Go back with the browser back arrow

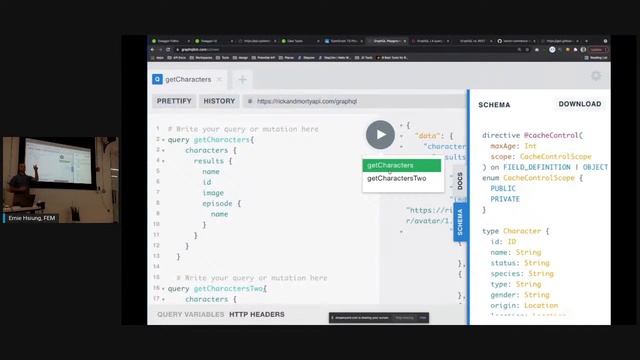(x=153, y=49)
